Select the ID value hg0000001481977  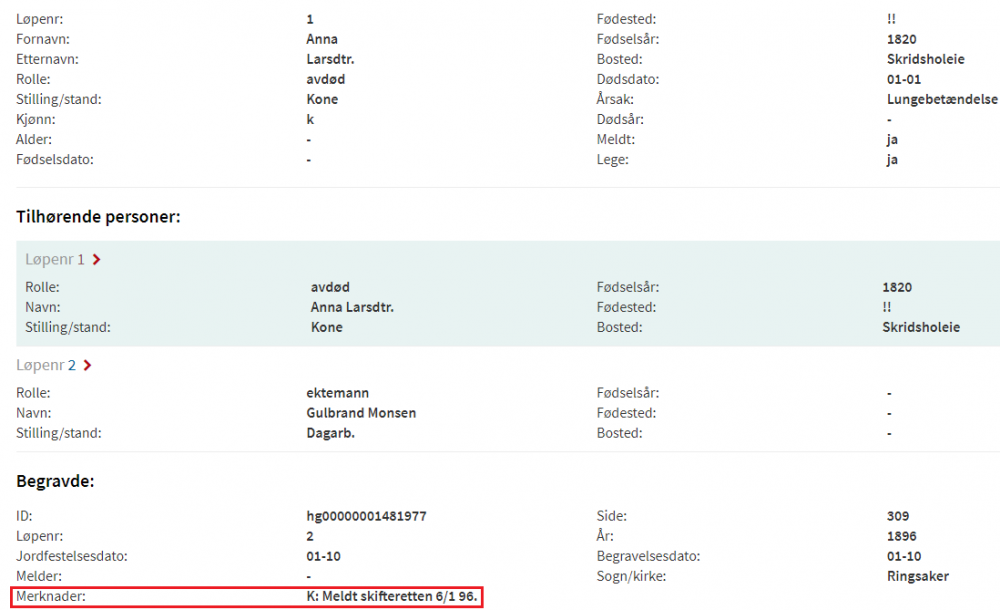click(369, 516)
